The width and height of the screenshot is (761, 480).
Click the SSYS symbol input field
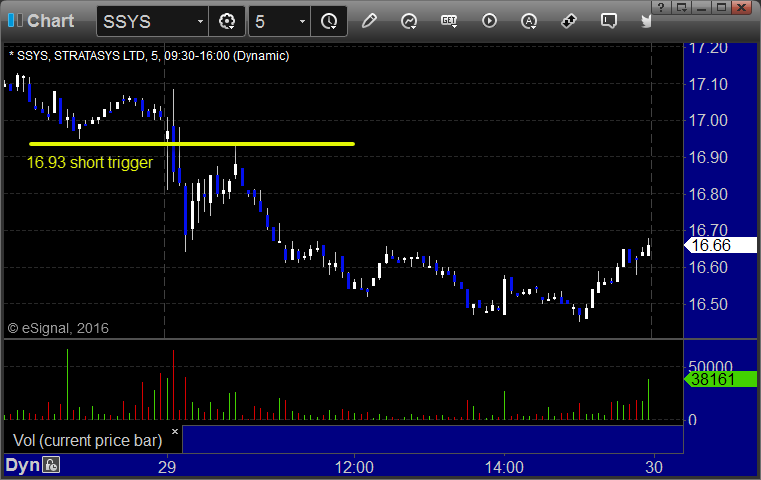point(152,21)
